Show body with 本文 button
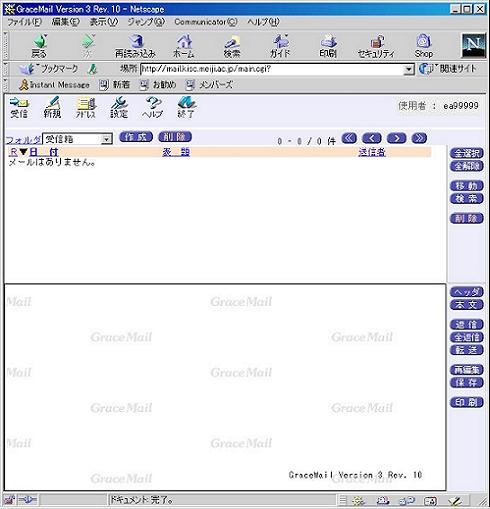Screen dimensions: 490x509 coord(467,305)
